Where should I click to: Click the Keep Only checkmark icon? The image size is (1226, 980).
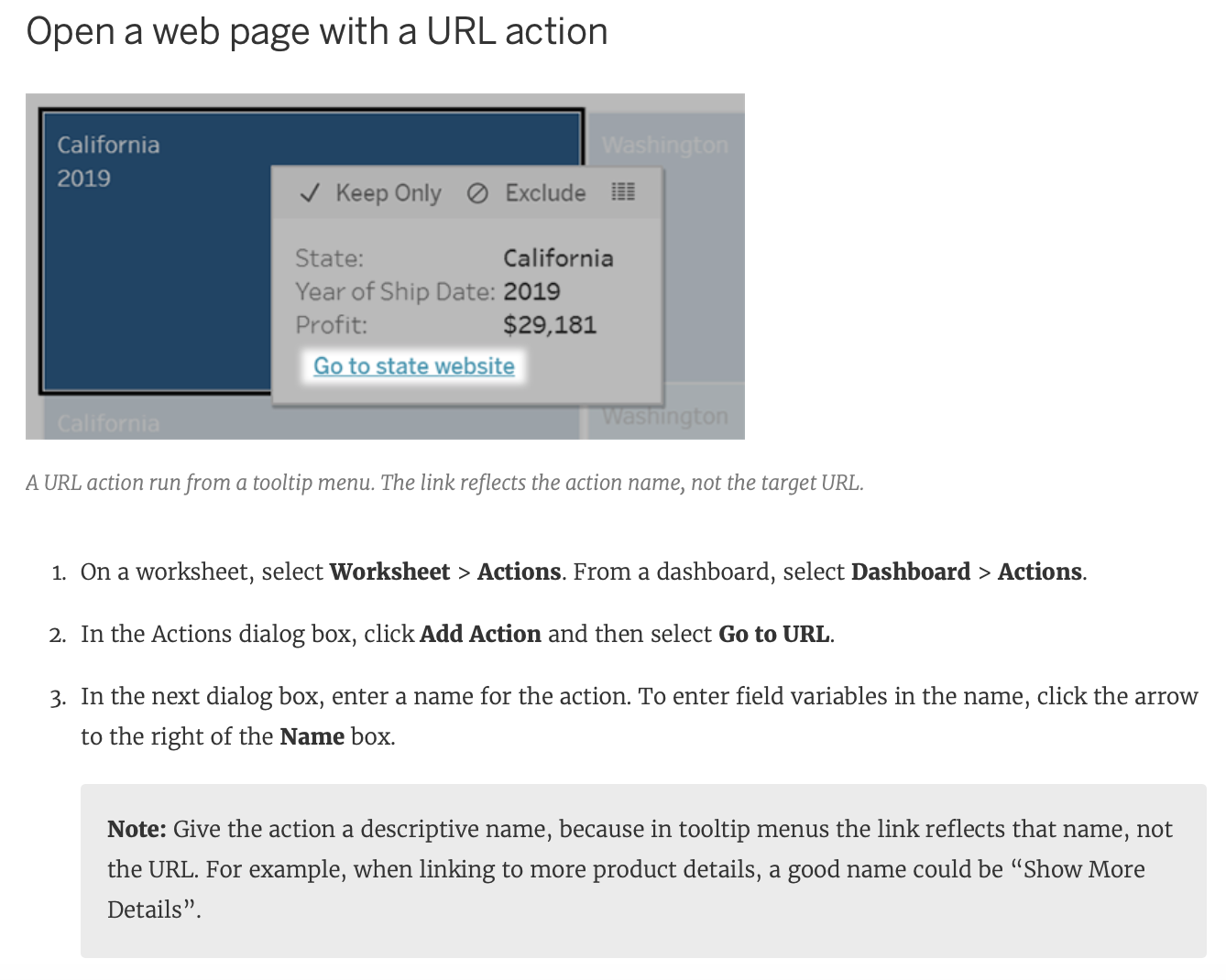(311, 193)
